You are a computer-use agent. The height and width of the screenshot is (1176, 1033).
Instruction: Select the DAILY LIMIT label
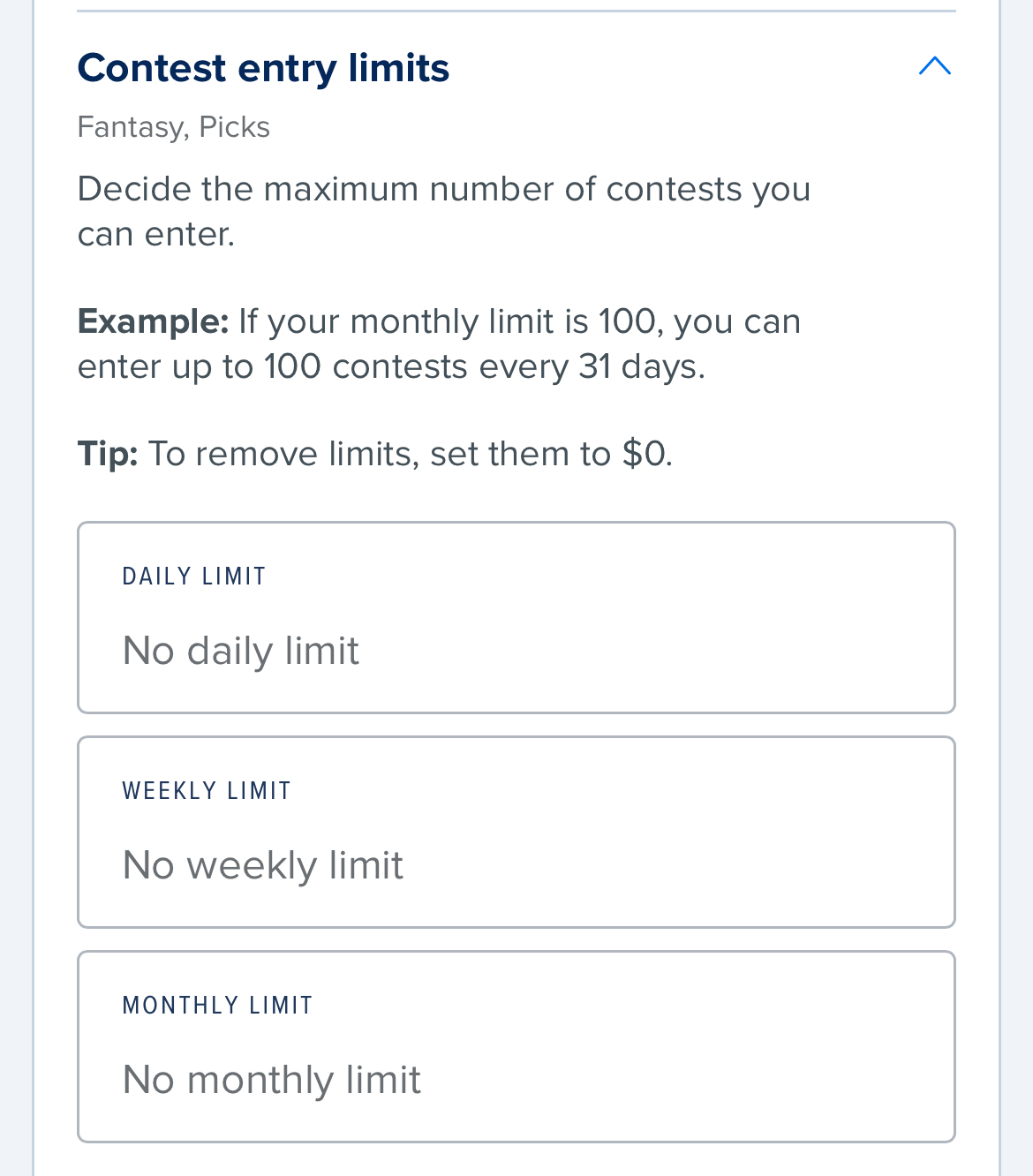(193, 576)
